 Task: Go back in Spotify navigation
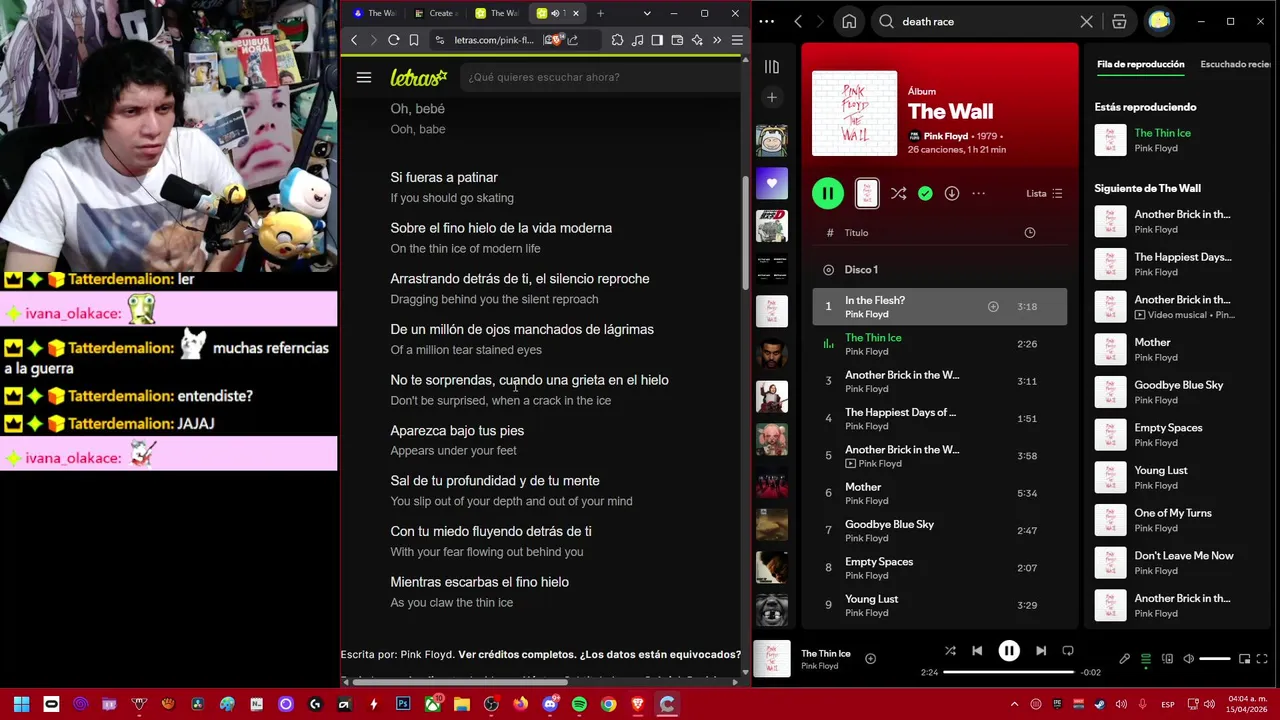tap(798, 21)
